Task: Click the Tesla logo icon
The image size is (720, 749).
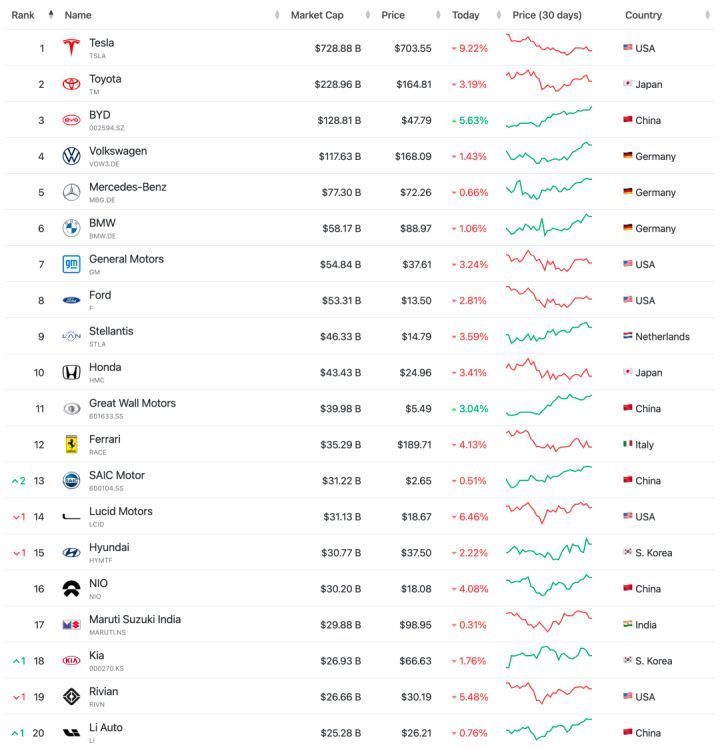Action: [71, 48]
